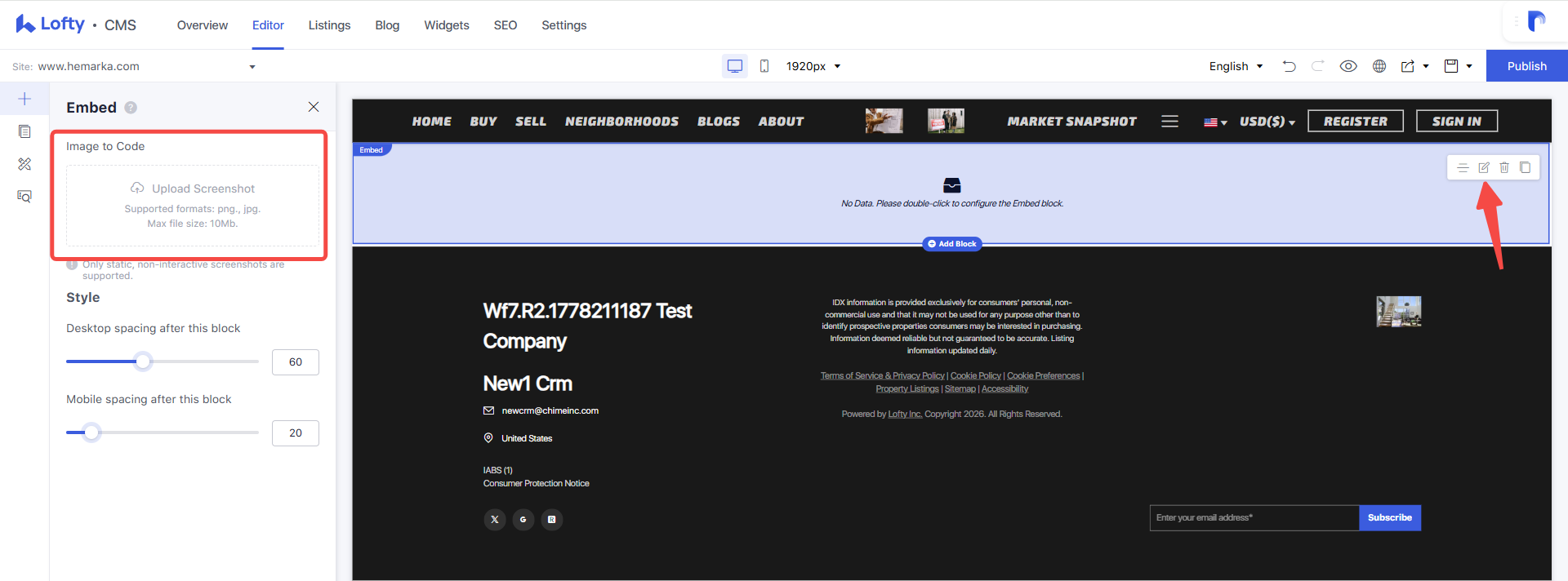Viewport: 1568px width, 581px height.
Task: Open the pages sidebar icon
Action: [x=24, y=131]
